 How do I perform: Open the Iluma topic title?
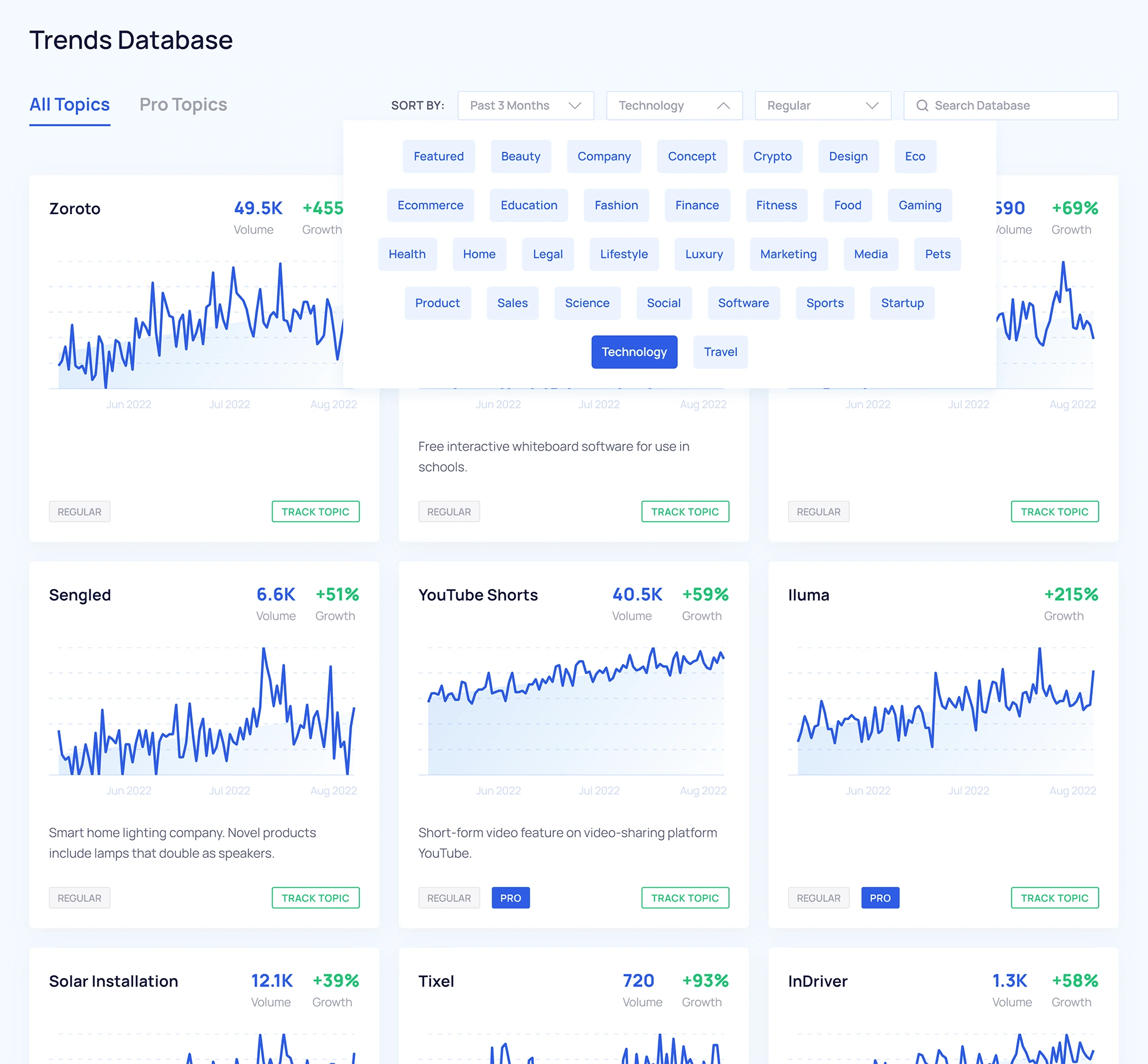pos(809,595)
